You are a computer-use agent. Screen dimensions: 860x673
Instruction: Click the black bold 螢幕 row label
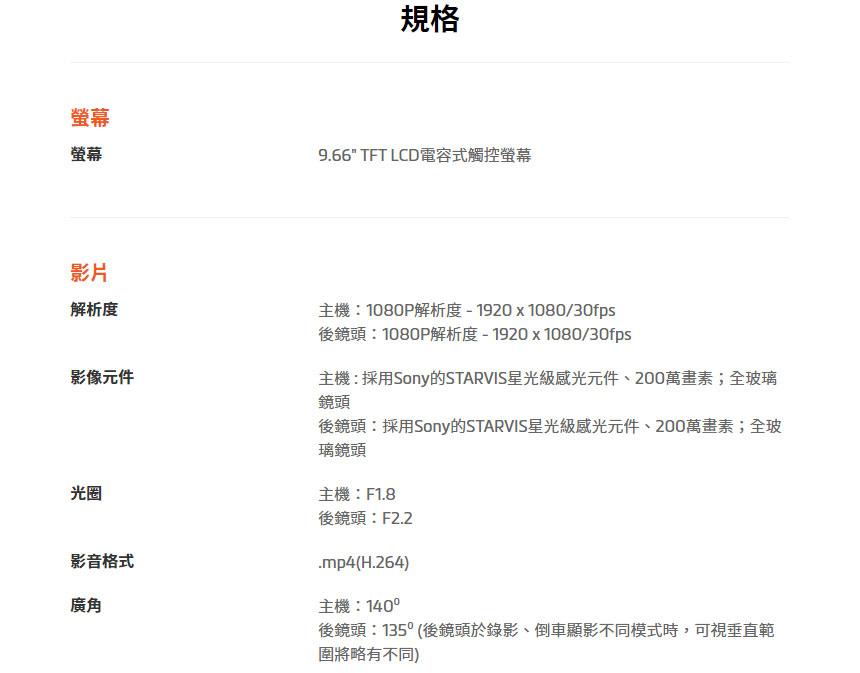(x=86, y=155)
